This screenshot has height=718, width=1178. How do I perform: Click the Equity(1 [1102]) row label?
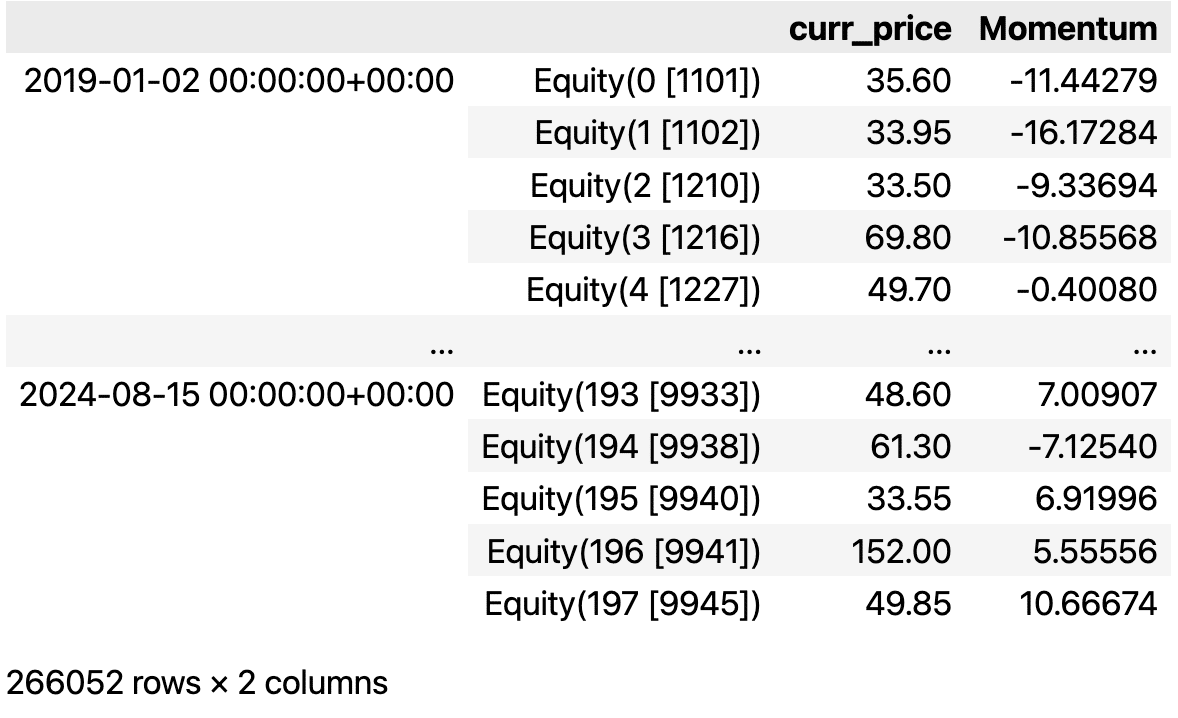point(648,133)
